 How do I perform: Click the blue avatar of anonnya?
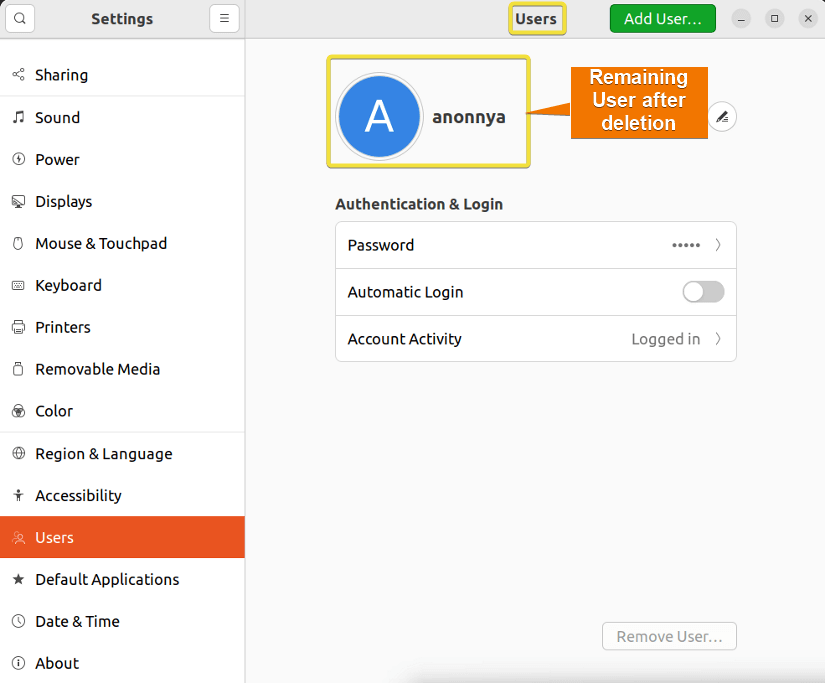379,116
